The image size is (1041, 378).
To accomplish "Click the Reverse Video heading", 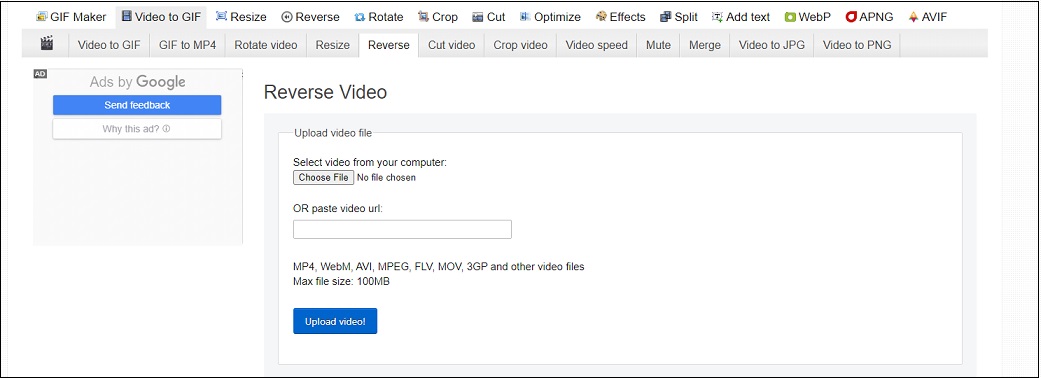I will click(x=325, y=92).
